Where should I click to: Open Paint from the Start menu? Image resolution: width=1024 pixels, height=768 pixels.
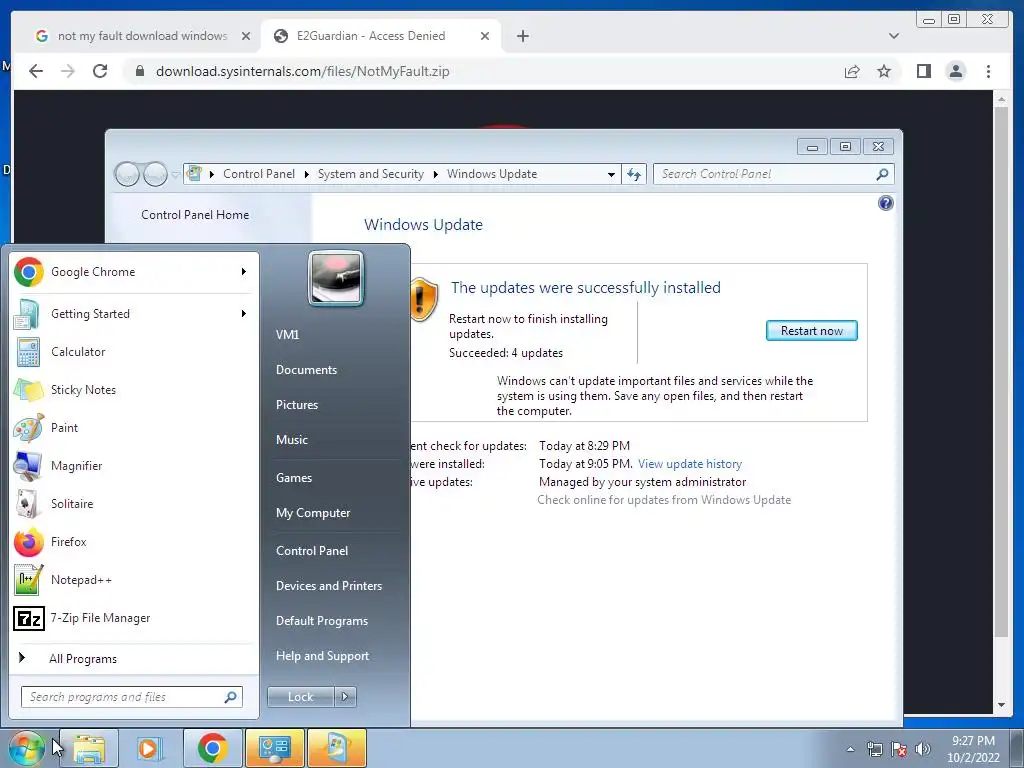pos(134,428)
